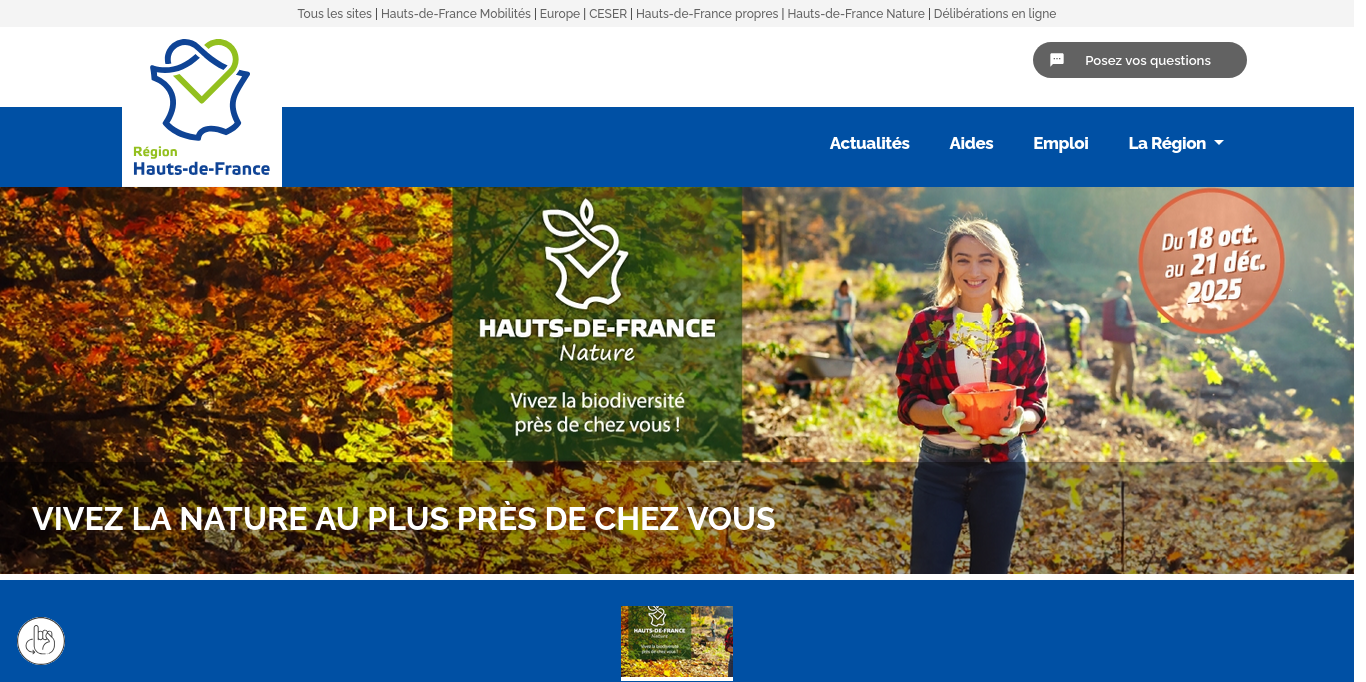This screenshot has height=682, width=1366.
Task: Click the orange date badge Du 18 oct.
Action: pos(1211,261)
